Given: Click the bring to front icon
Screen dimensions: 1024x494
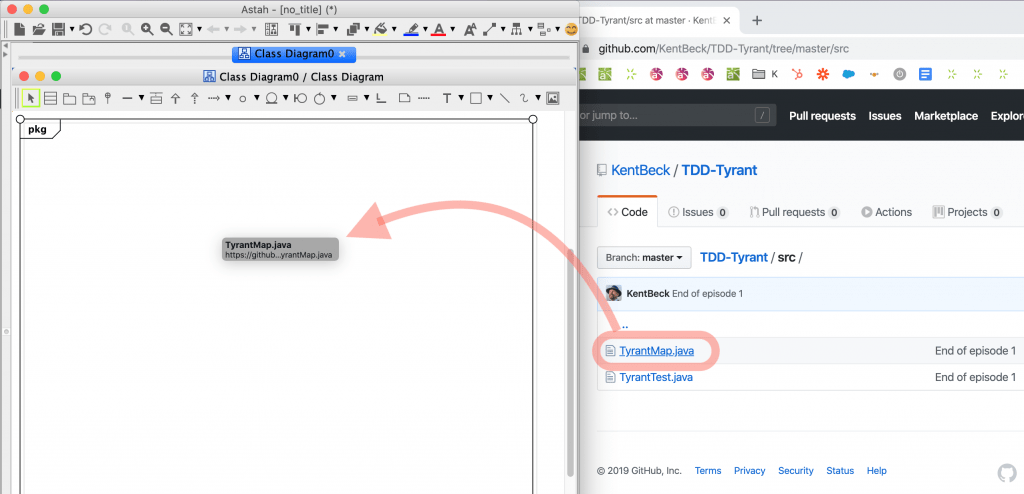Looking at the screenshot, I should click(353, 29).
